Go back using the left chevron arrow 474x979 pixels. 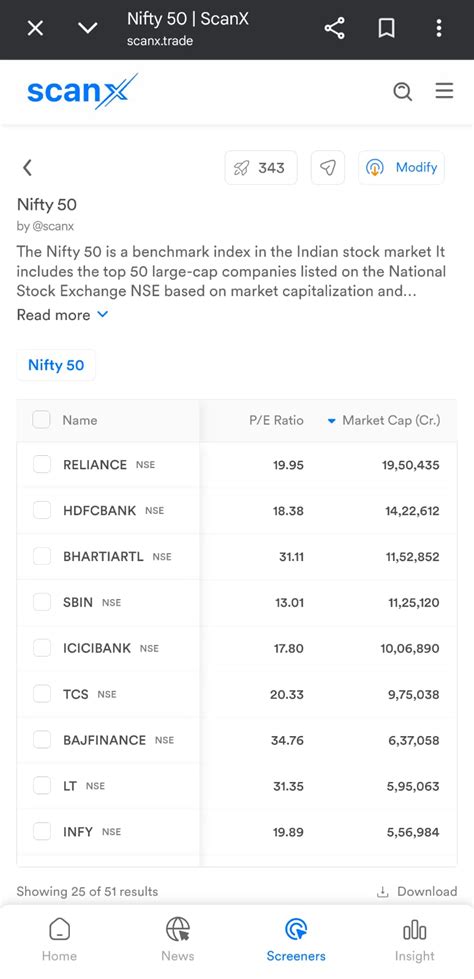[x=27, y=167]
